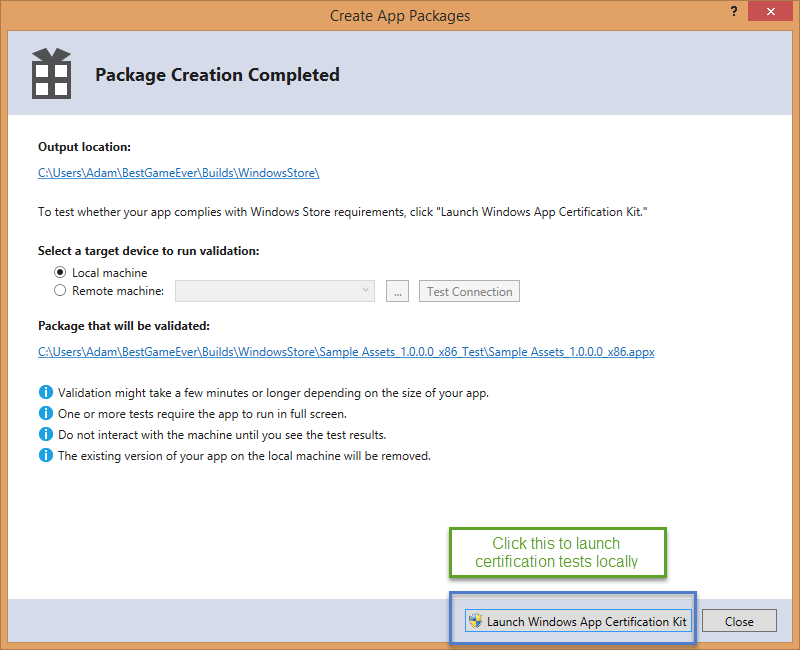
Task: Open the Remote machine dropdown
Action: click(x=274, y=291)
